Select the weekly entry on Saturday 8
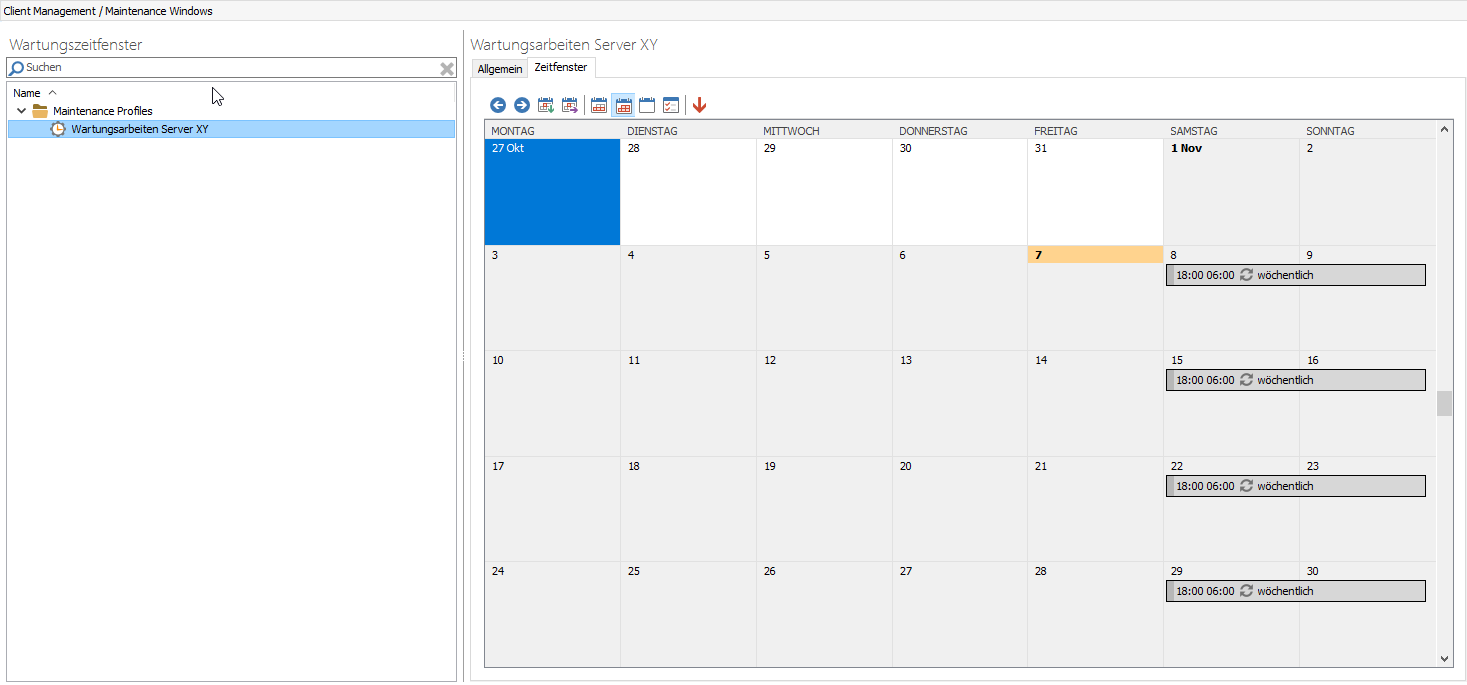The width and height of the screenshot is (1467, 685). [x=1295, y=275]
